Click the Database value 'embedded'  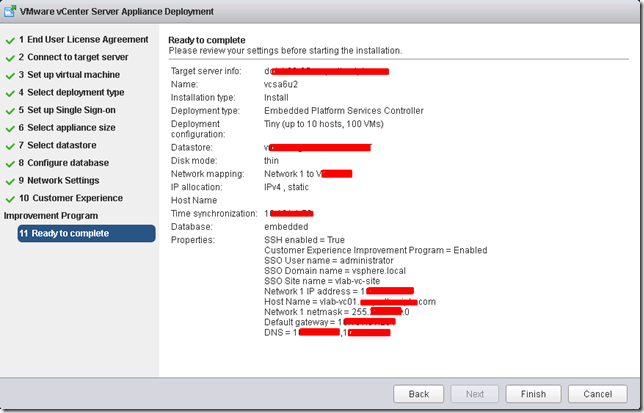click(x=286, y=227)
